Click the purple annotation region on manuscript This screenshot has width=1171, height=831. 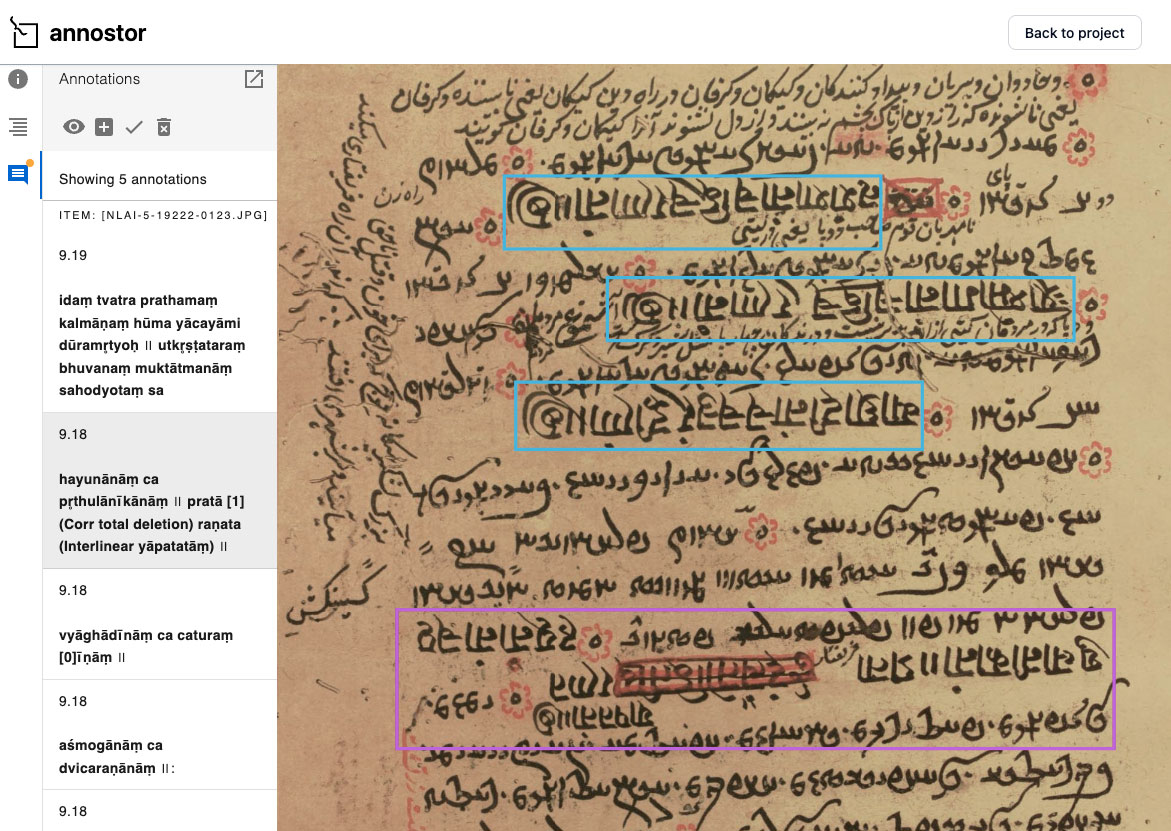tap(755, 678)
